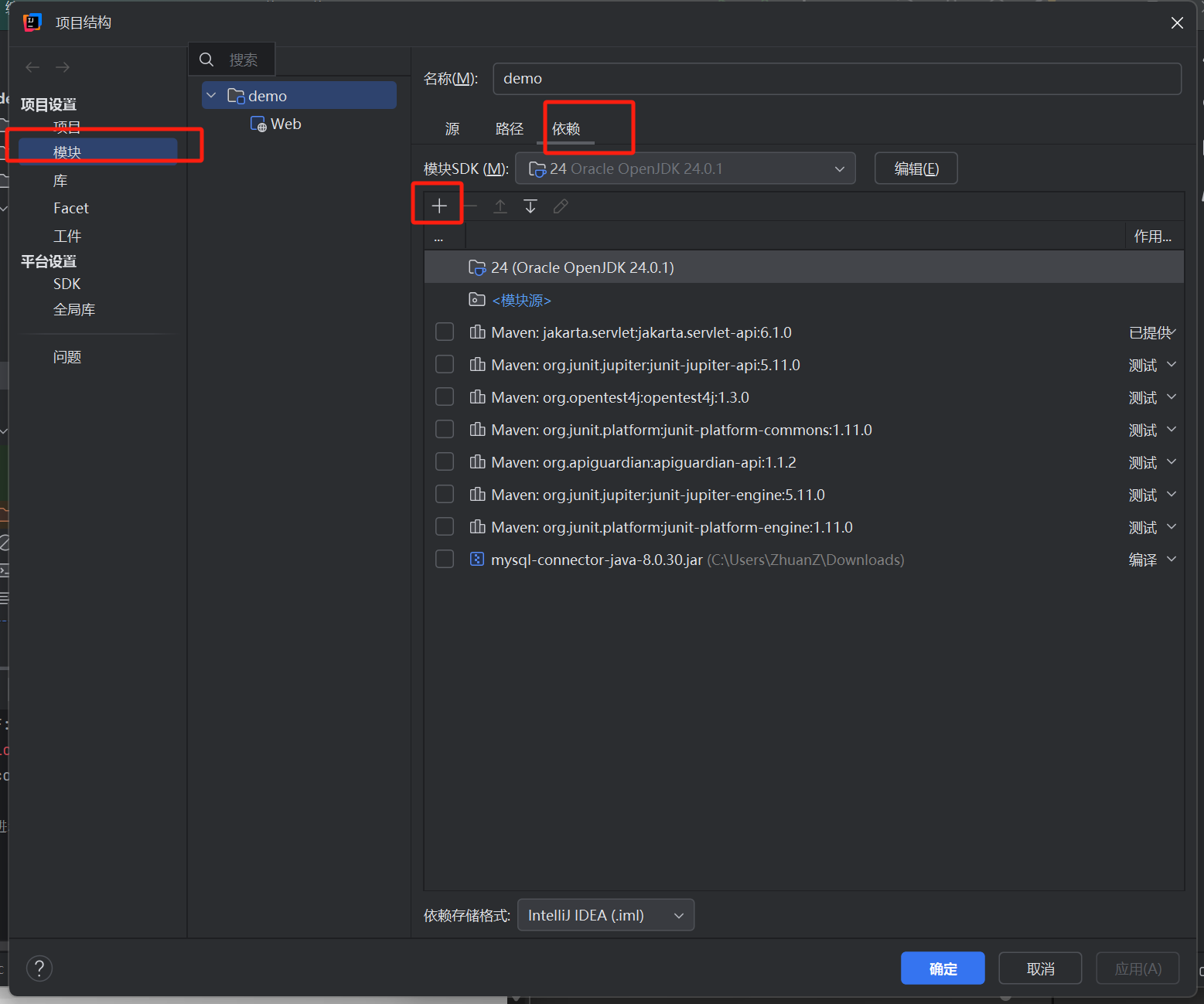Move dependency up arrow icon
Viewport: 1204px width, 1004px height.
(500, 206)
